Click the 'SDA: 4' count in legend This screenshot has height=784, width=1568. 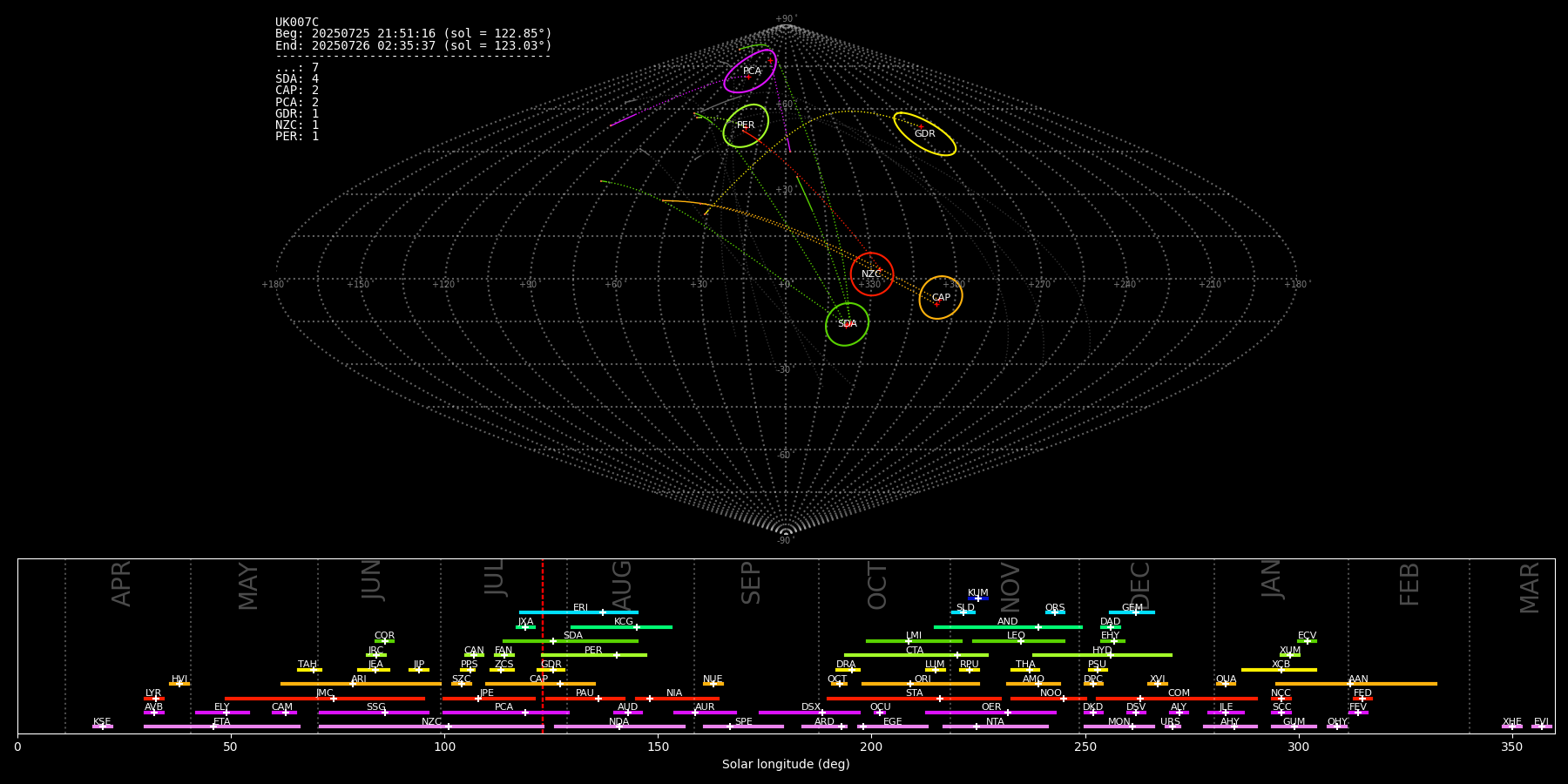[x=297, y=79]
